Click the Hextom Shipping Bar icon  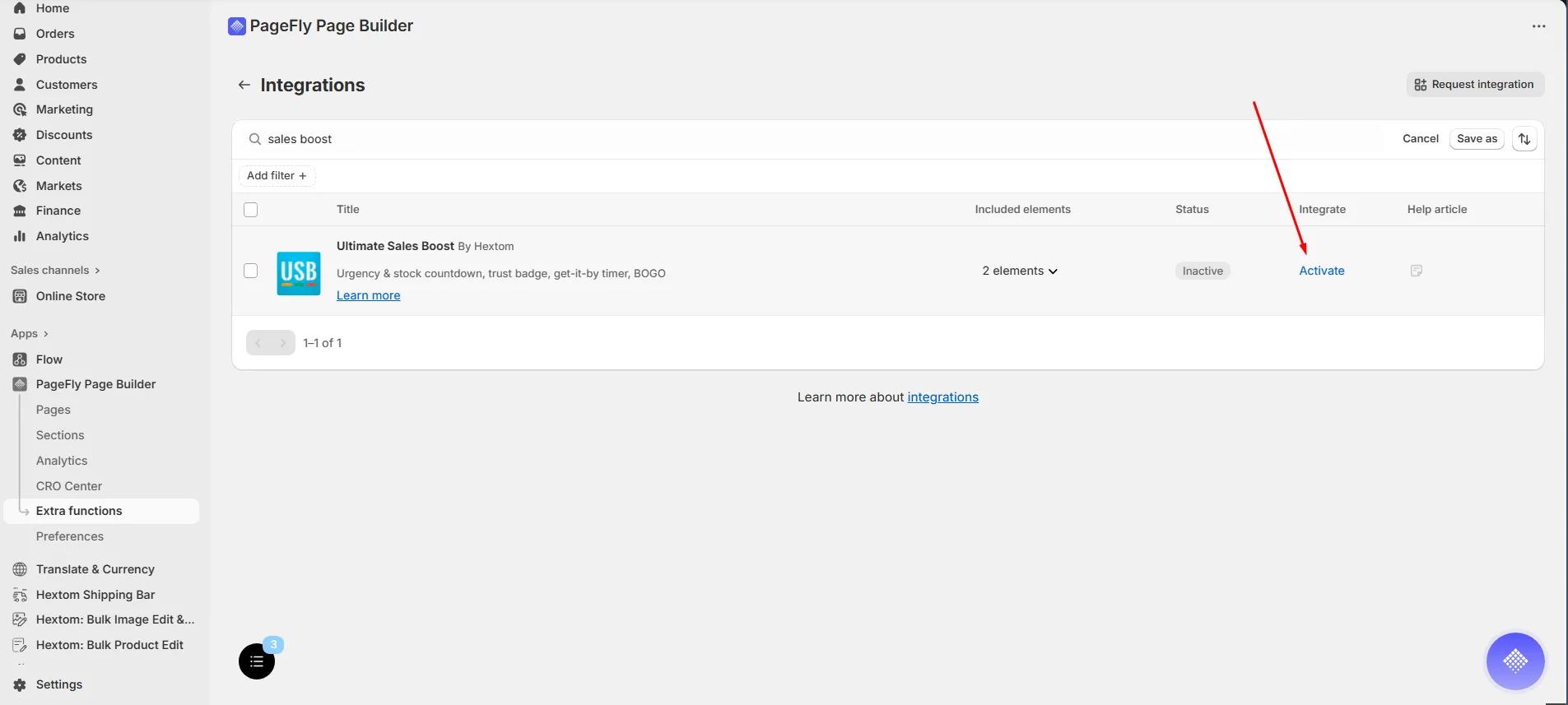coord(20,595)
